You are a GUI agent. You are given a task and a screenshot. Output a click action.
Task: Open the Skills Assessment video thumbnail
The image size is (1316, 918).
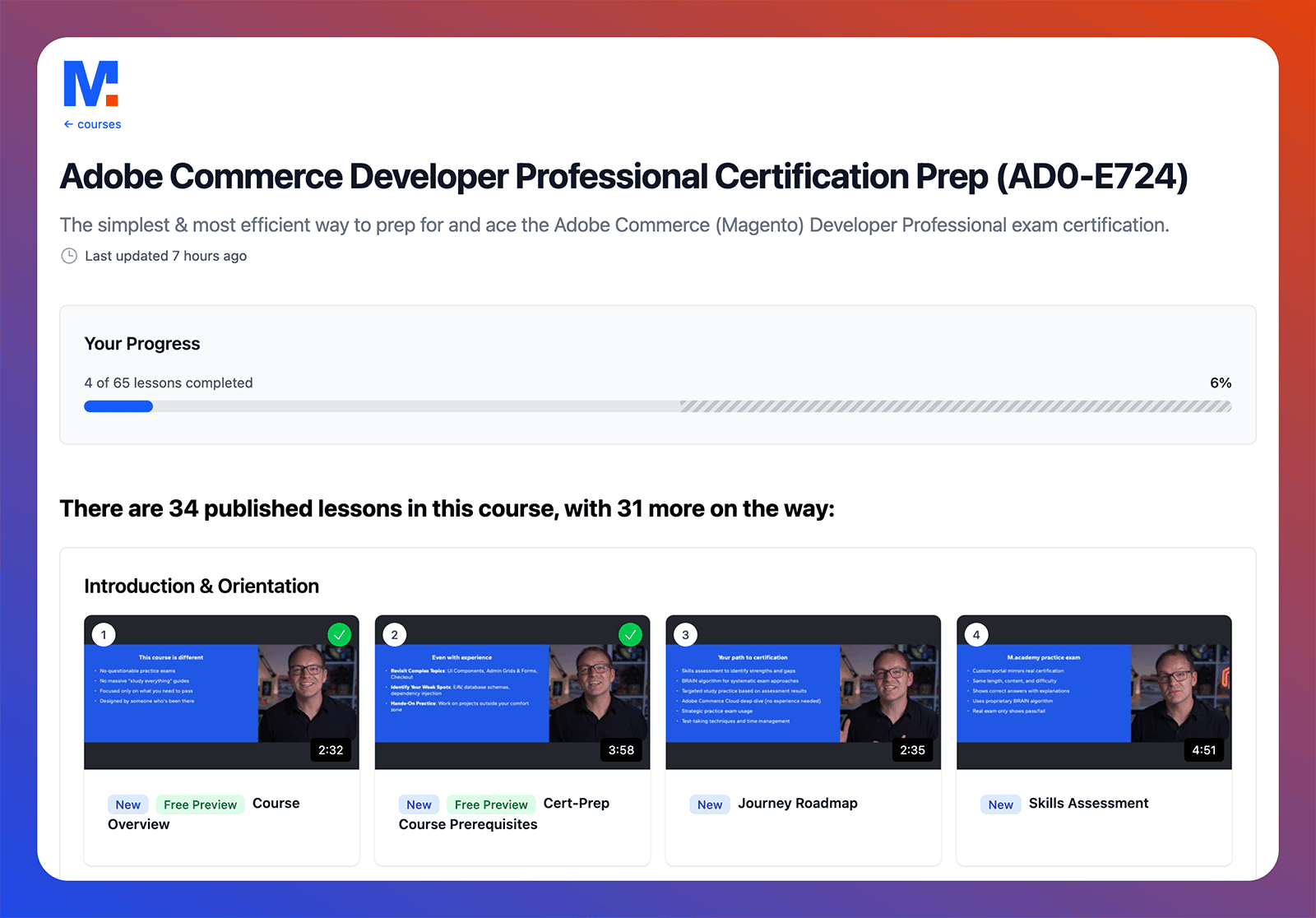point(1094,693)
